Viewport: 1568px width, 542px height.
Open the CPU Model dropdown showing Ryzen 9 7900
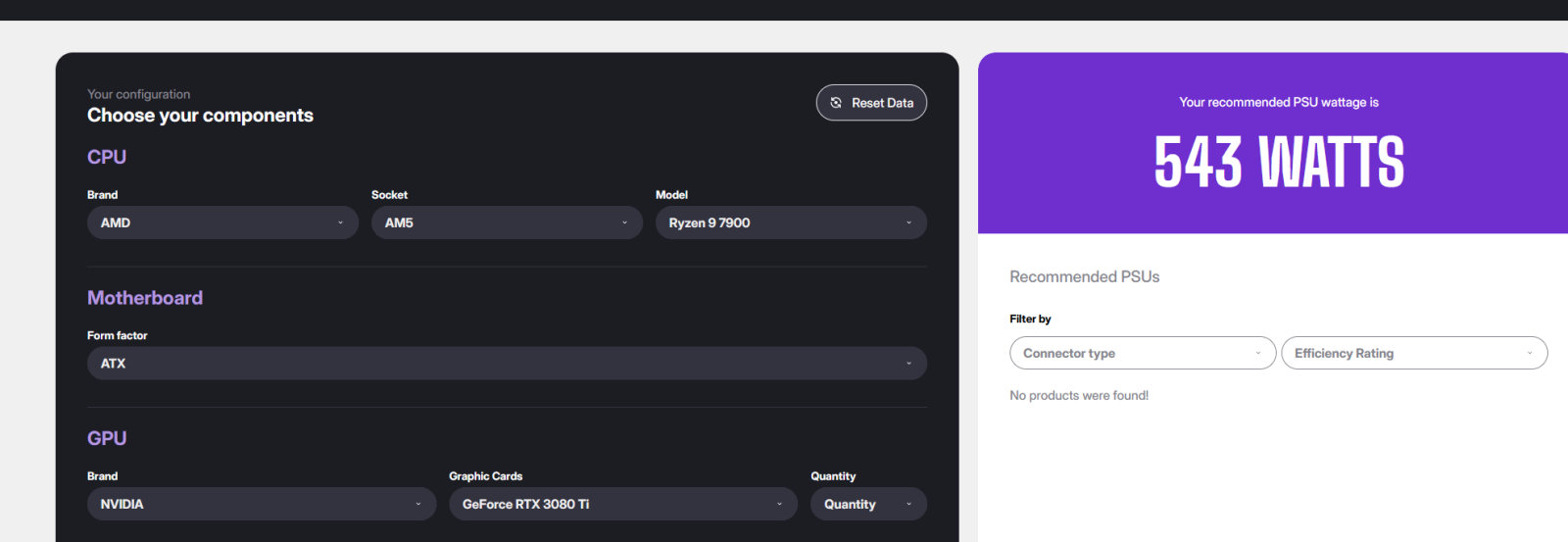click(x=791, y=222)
